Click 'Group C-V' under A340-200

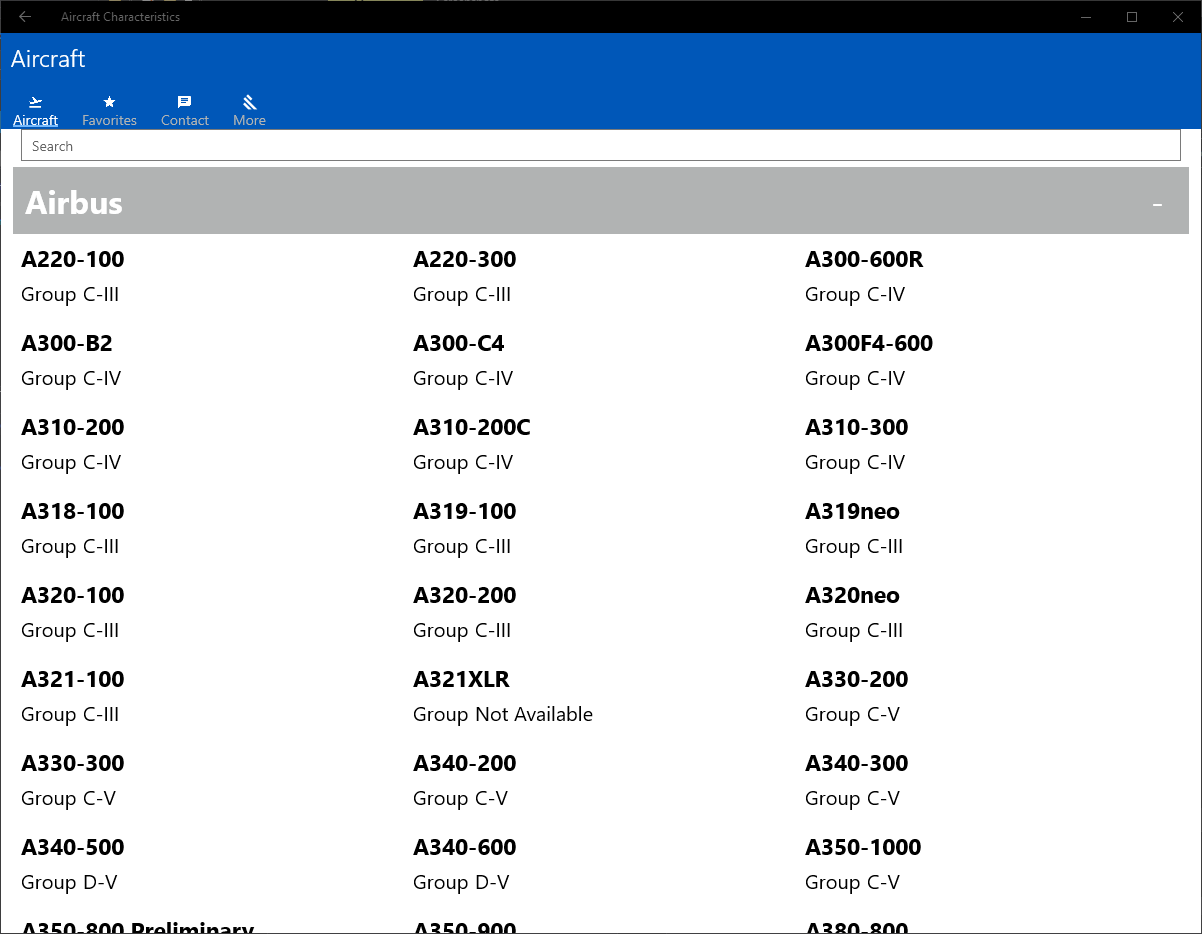[460, 799]
